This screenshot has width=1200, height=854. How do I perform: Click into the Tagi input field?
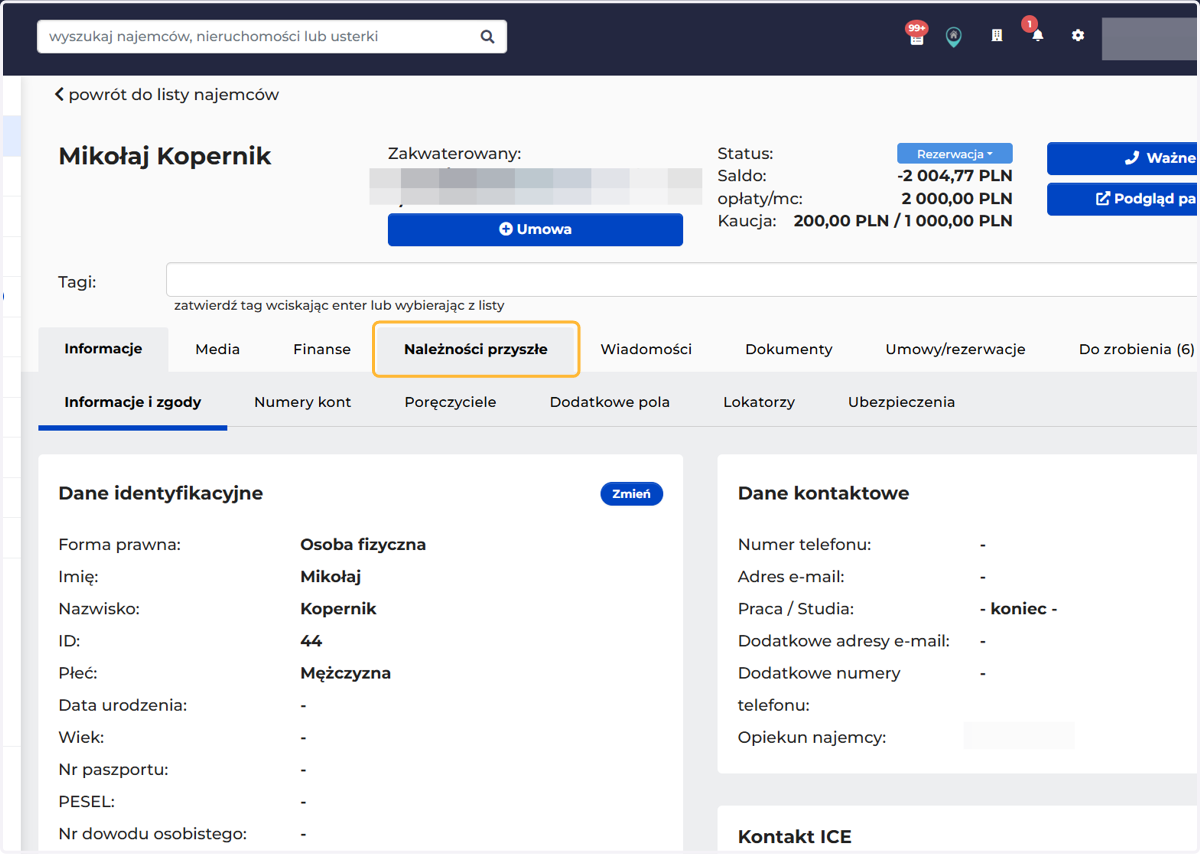(683, 280)
